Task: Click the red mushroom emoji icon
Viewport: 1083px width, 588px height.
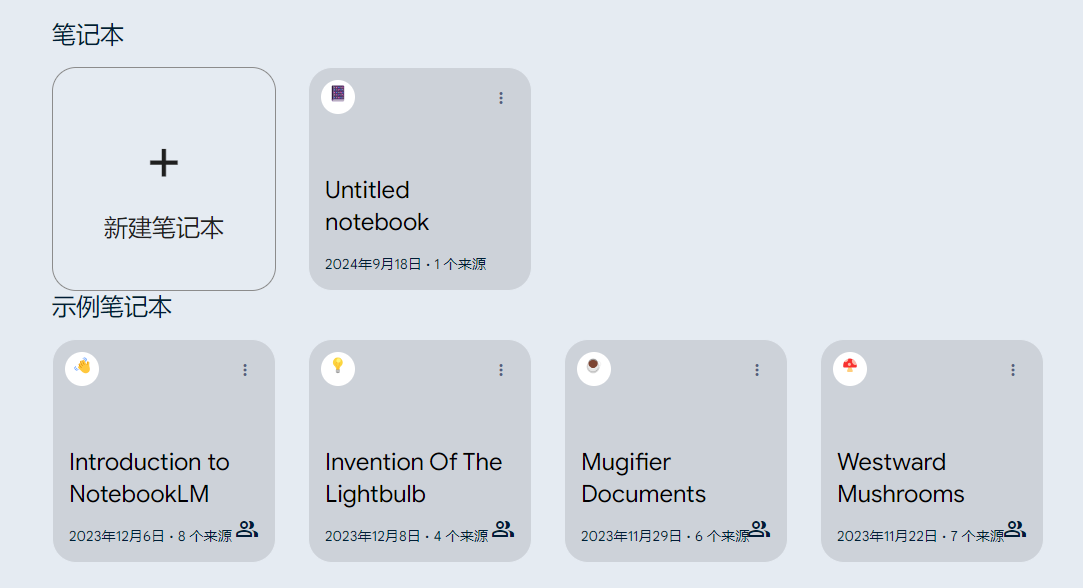Action: pos(850,368)
